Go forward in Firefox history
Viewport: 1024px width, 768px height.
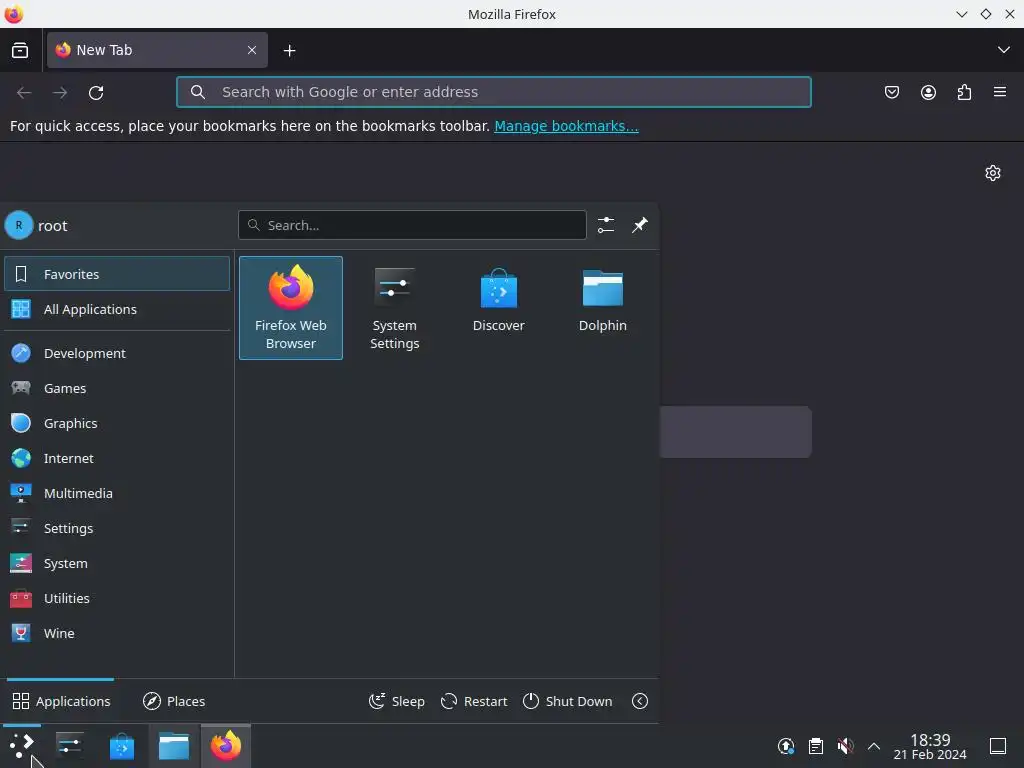click(60, 92)
